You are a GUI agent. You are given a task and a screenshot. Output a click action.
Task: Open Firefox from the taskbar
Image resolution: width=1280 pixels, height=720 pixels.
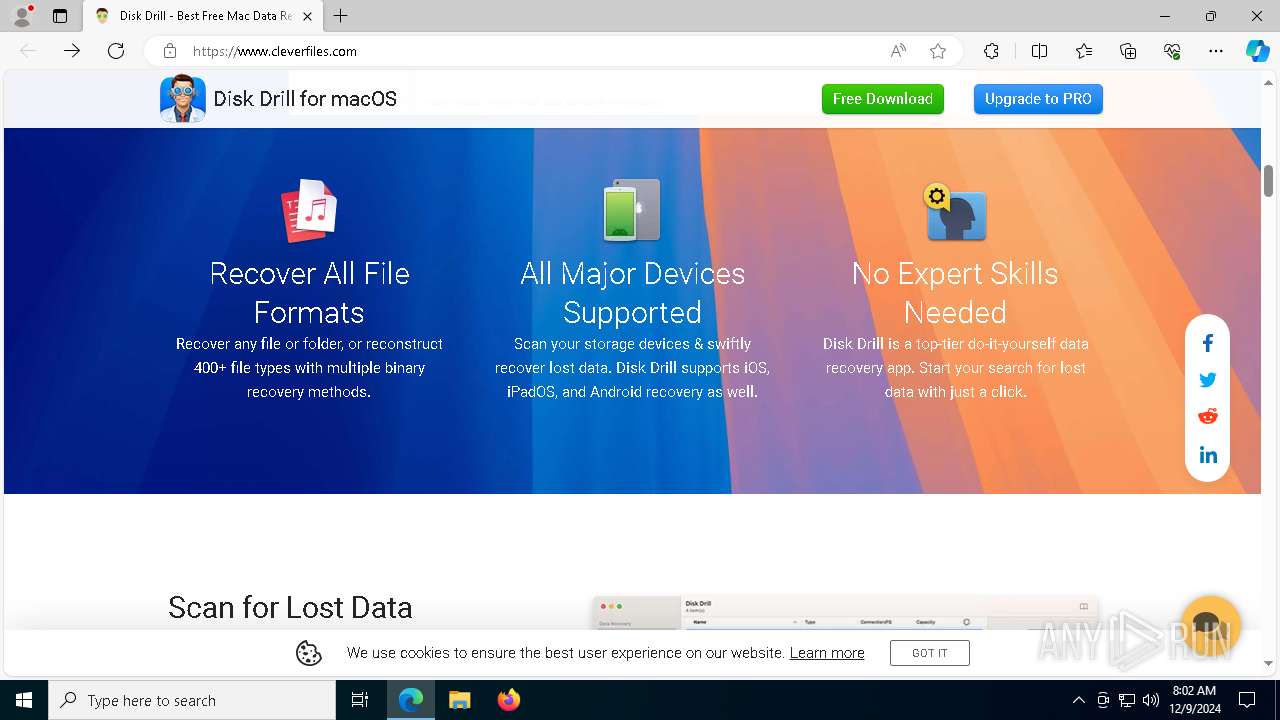[x=508, y=700]
